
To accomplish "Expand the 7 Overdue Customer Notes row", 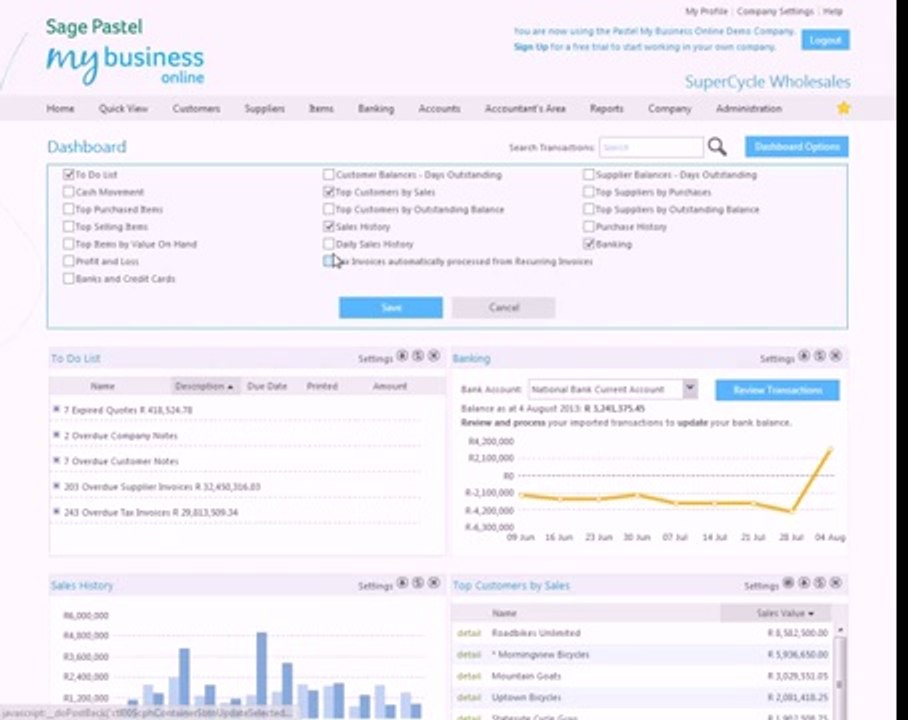I will pyautogui.click(x=56, y=460).
